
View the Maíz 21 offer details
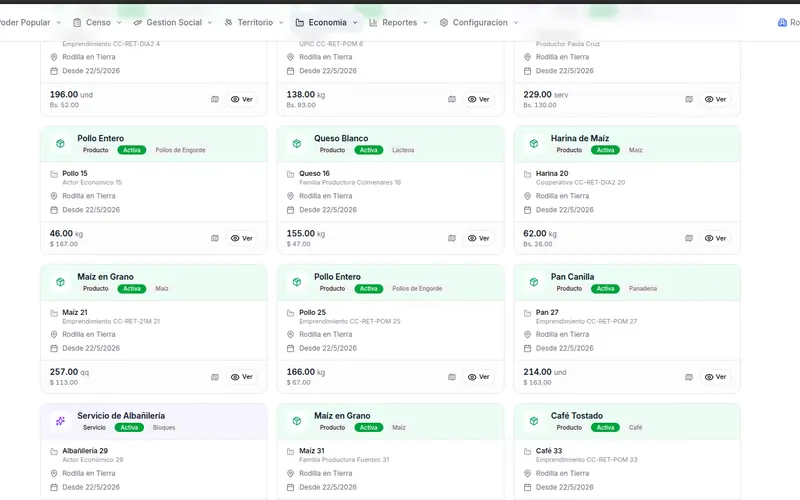pos(242,377)
